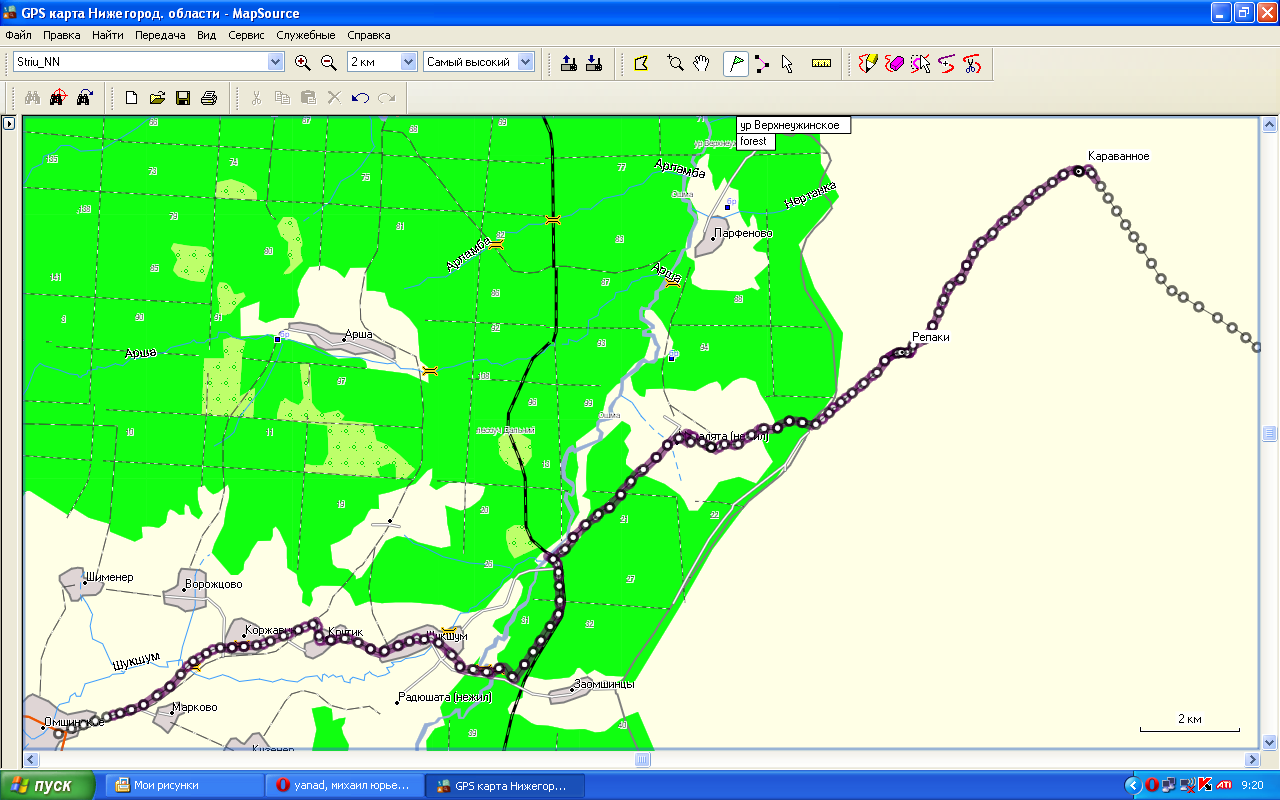Click the Zoom Out magnifier icon
The image size is (1280, 800).
pyautogui.click(x=328, y=62)
